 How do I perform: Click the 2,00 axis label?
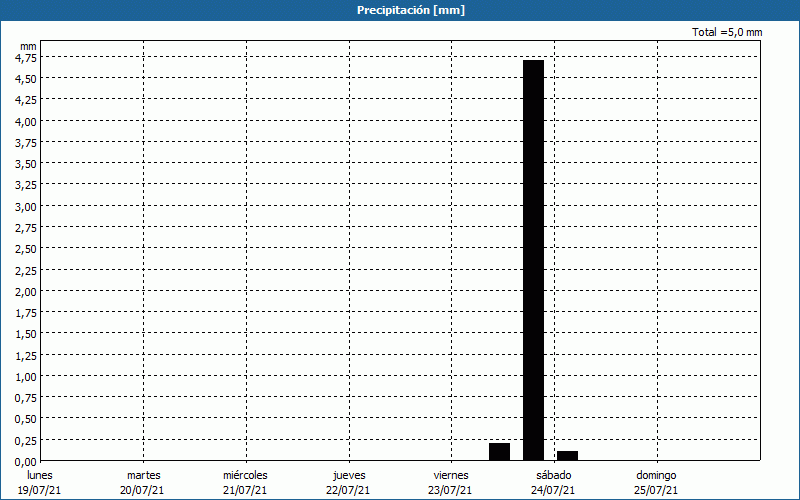(26, 292)
